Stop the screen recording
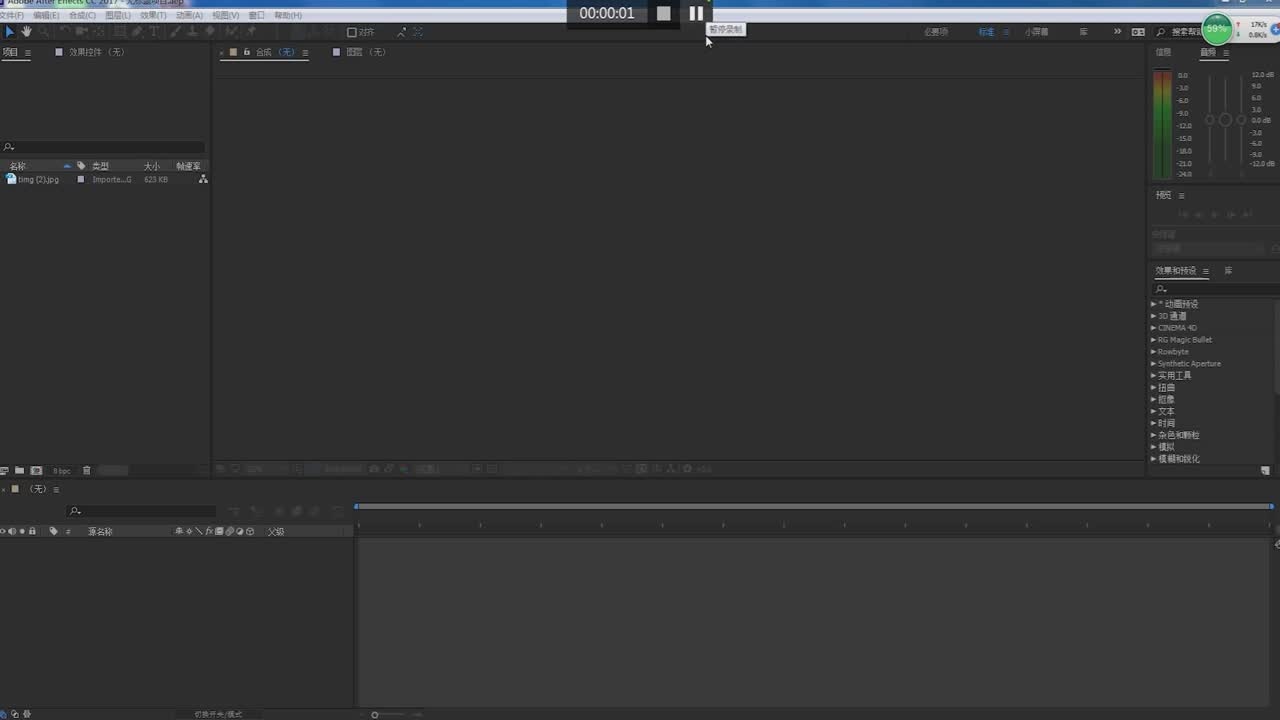Image resolution: width=1280 pixels, height=720 pixels. pyautogui.click(x=664, y=13)
